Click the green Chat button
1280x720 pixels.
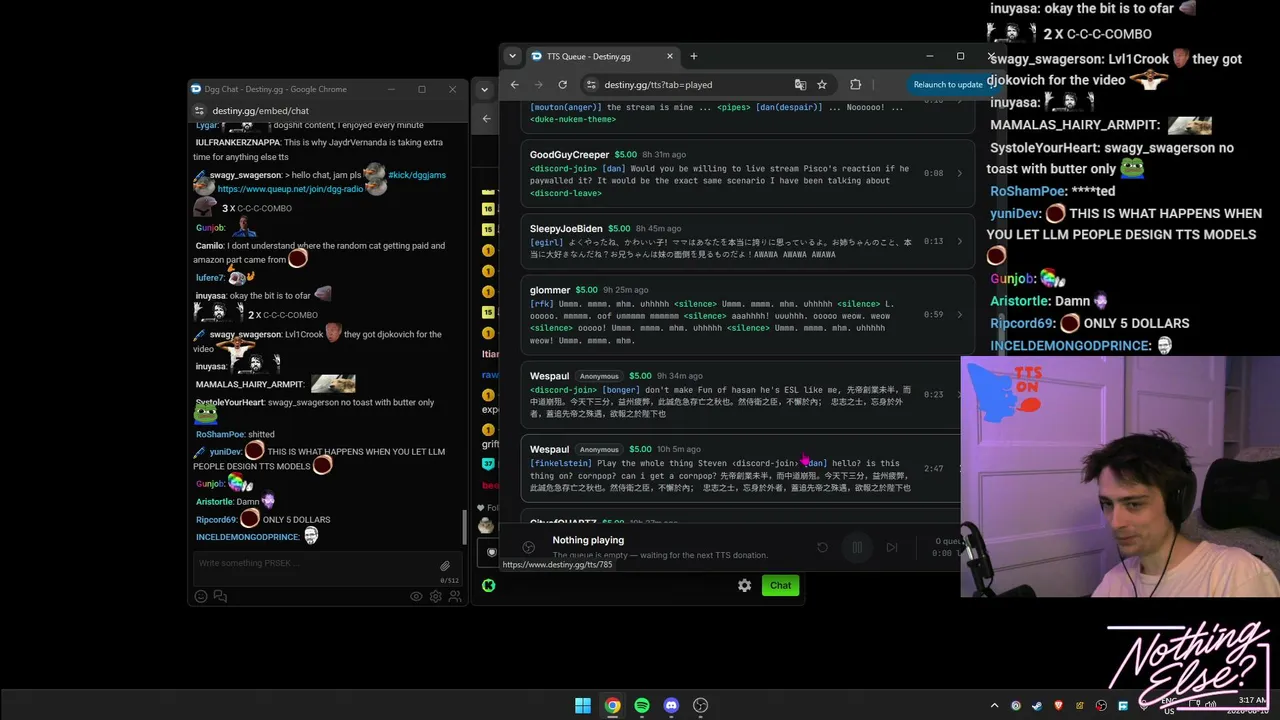pyautogui.click(x=780, y=585)
